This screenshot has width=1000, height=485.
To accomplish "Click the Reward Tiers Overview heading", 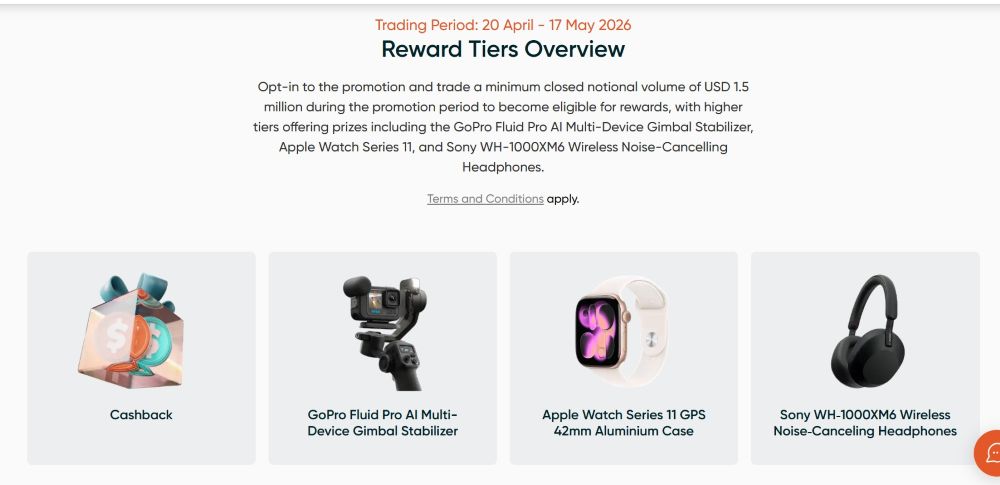I will point(503,49).
